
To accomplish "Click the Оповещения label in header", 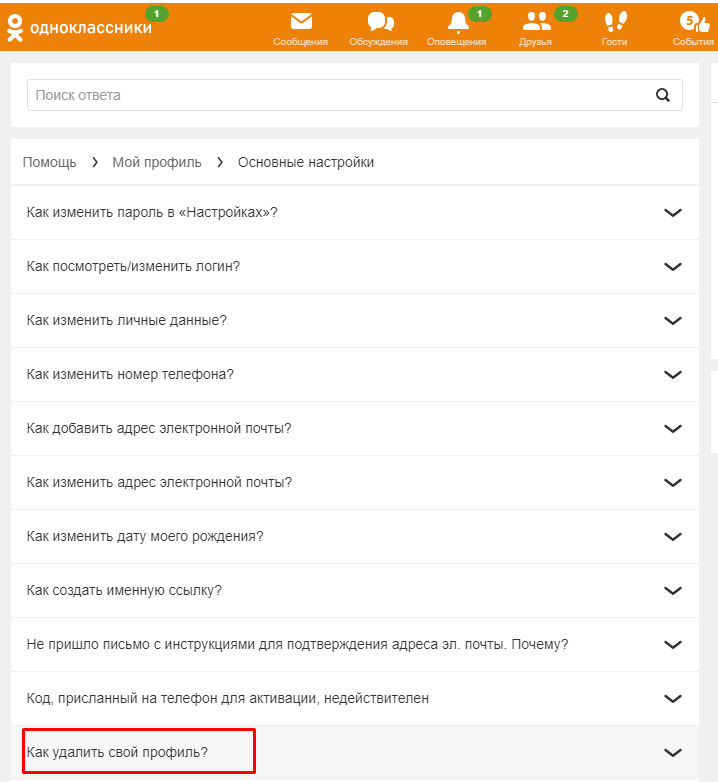I will coord(456,42).
